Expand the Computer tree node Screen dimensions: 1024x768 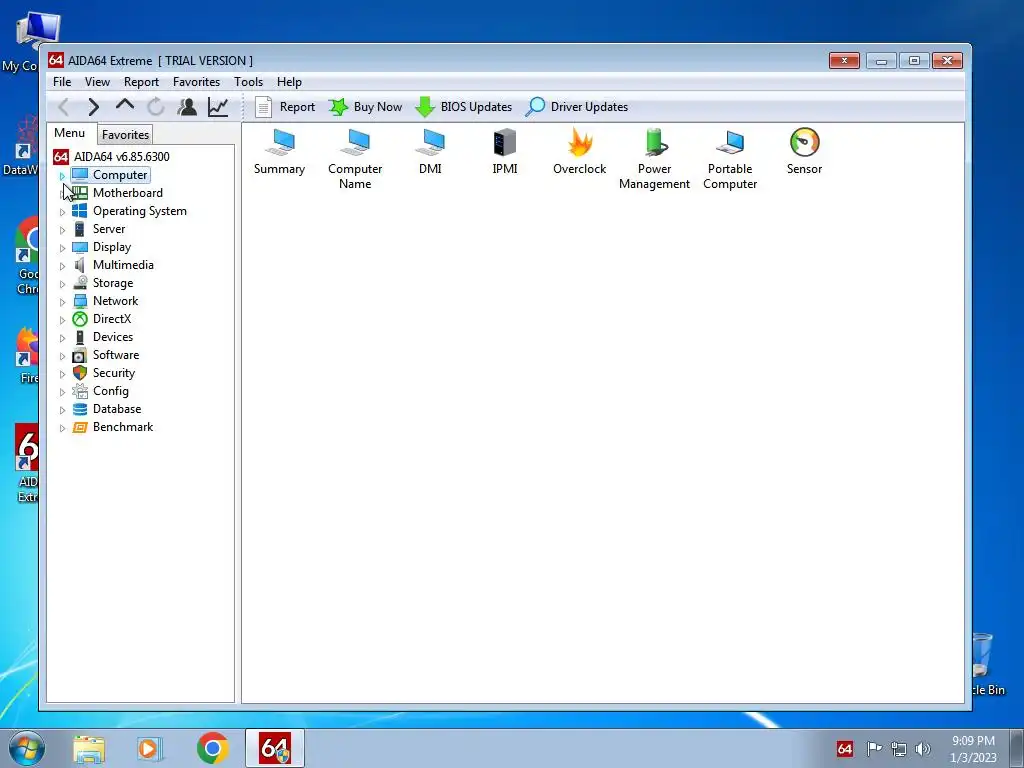tap(62, 176)
